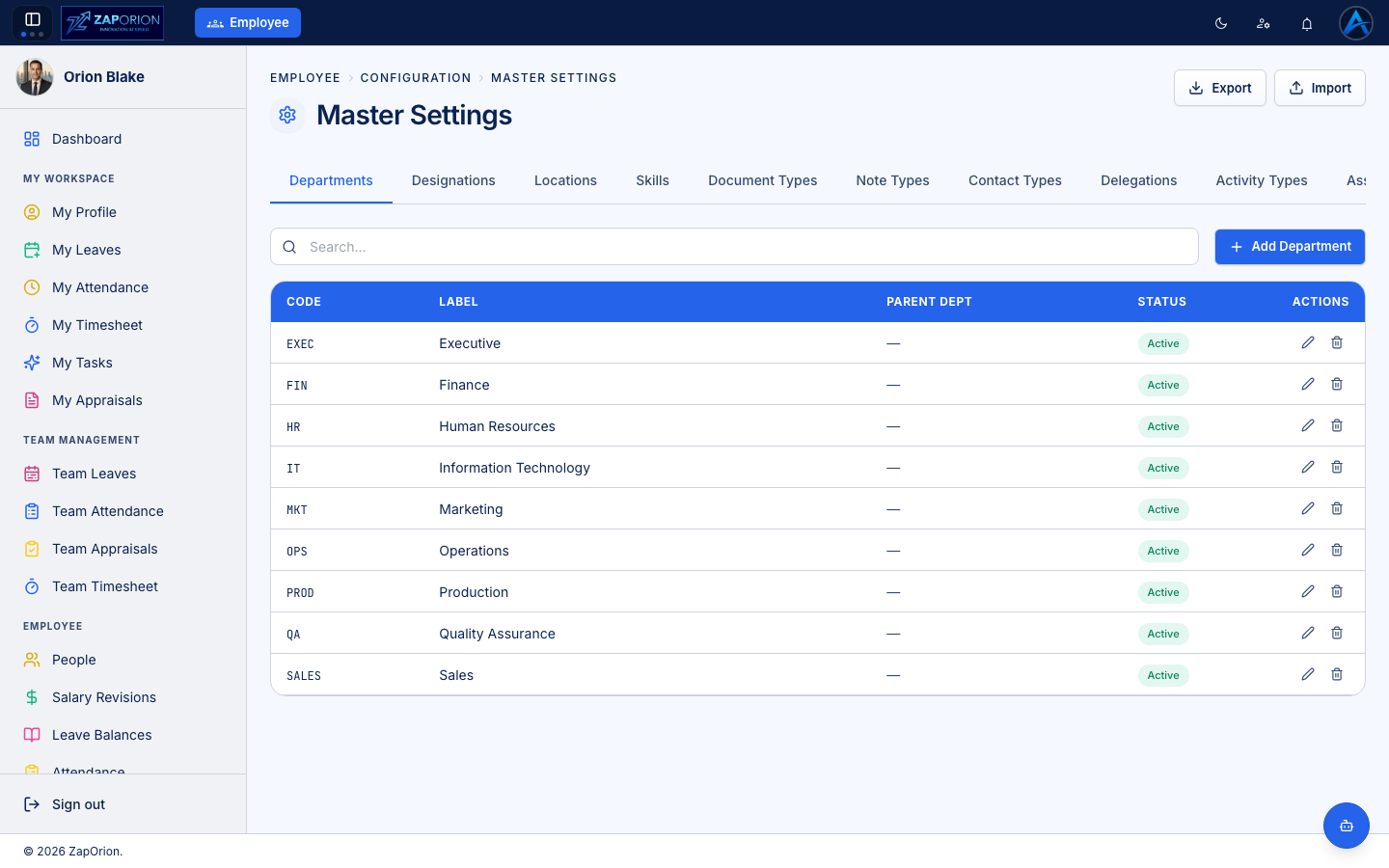Open My Attendance page

[x=123, y=287]
